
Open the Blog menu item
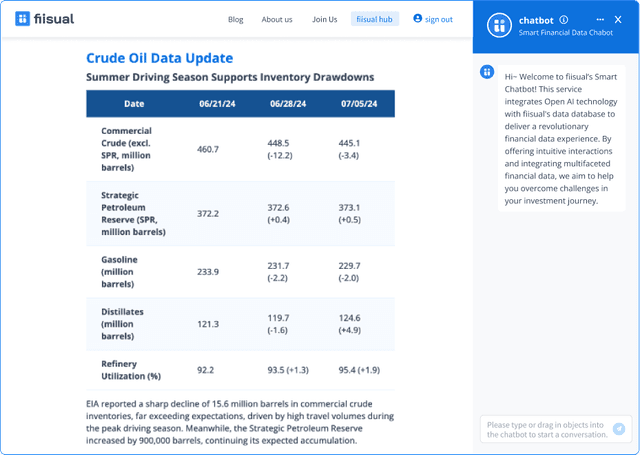[x=236, y=19]
